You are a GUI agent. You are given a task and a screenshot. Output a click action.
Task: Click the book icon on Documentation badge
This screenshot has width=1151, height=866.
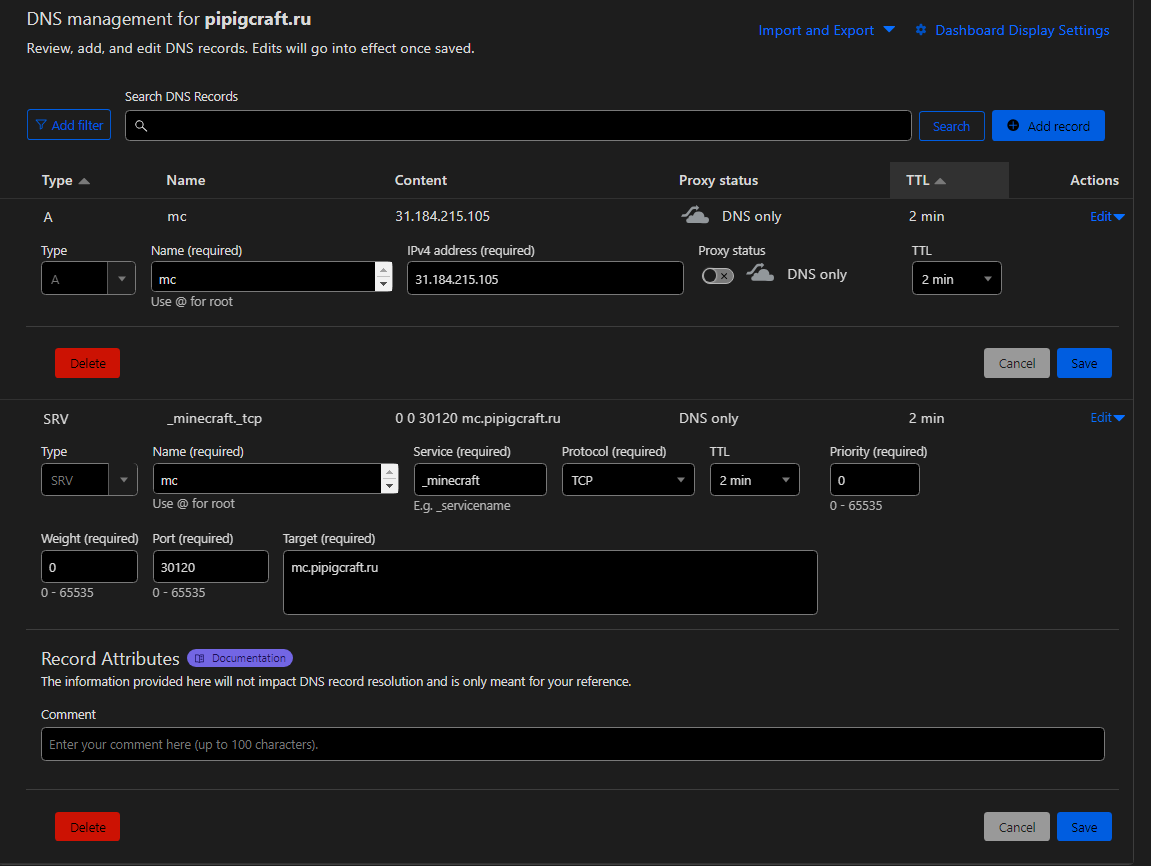pos(200,658)
